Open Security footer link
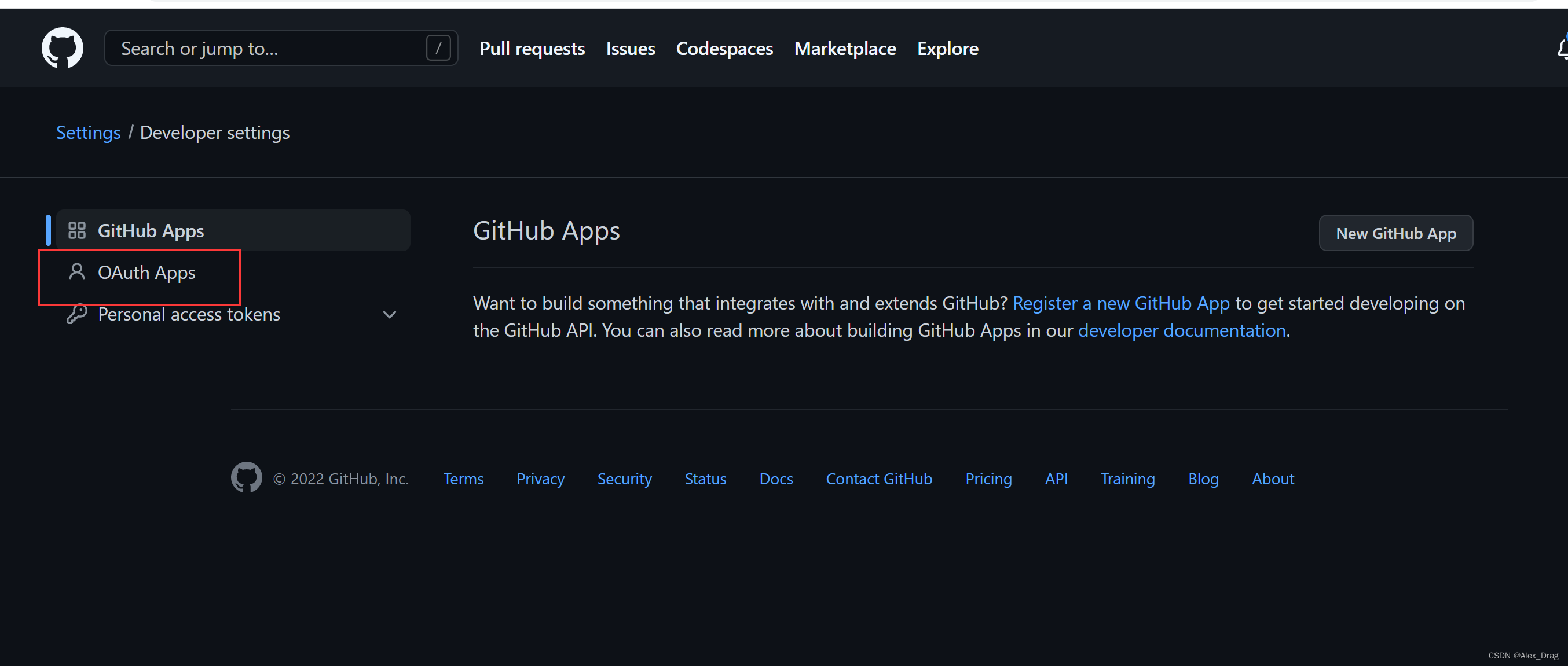This screenshot has width=1568, height=666. (x=625, y=479)
